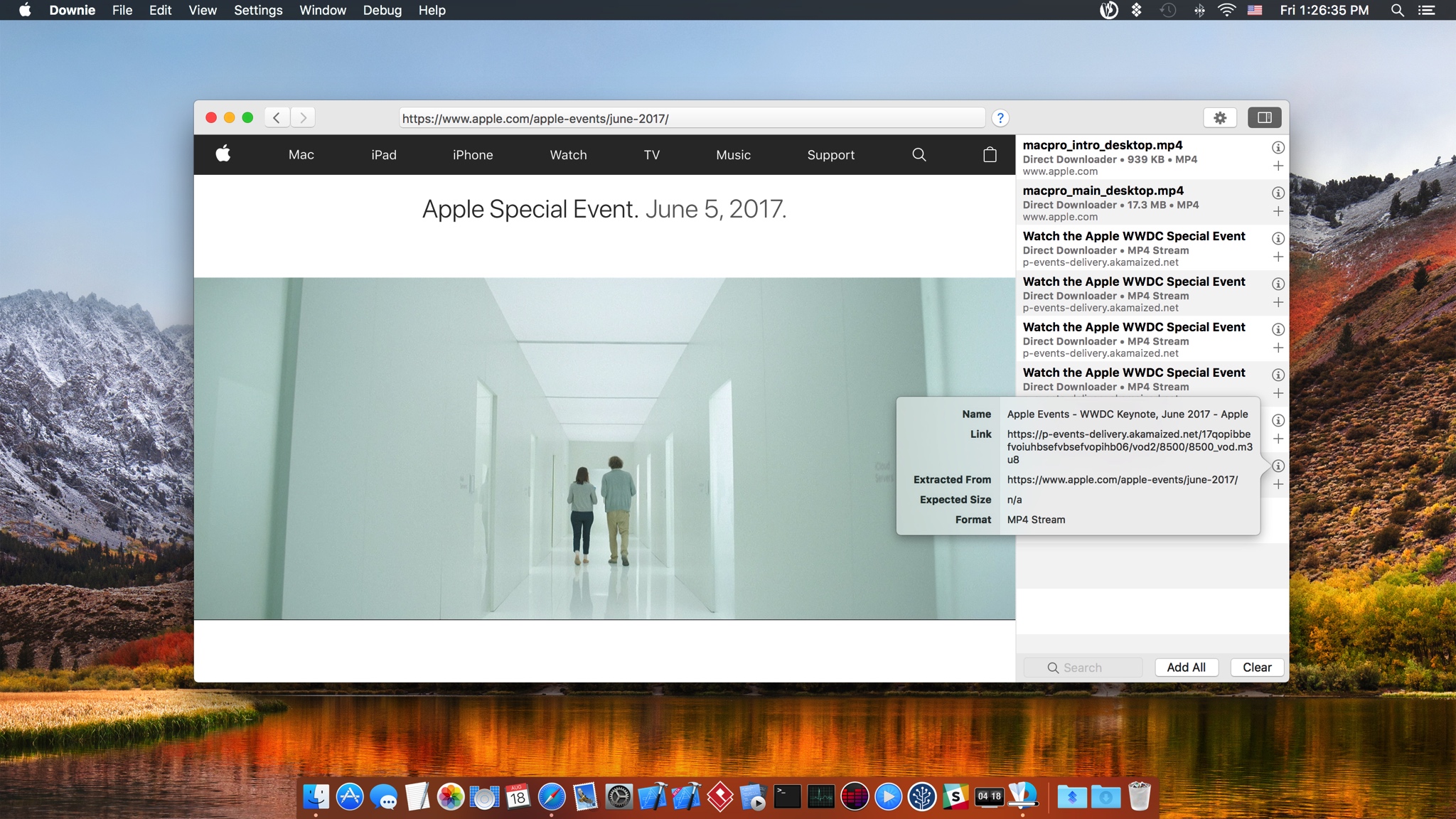Viewport: 1456px width, 819px height.
Task: Click the Bluetooth menu bar icon
Action: (x=1199, y=10)
